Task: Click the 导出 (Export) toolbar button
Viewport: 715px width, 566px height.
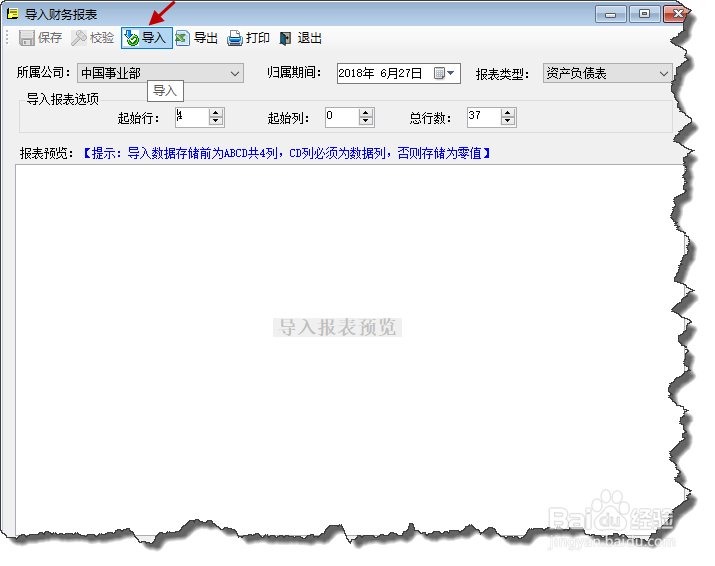Action: point(197,38)
